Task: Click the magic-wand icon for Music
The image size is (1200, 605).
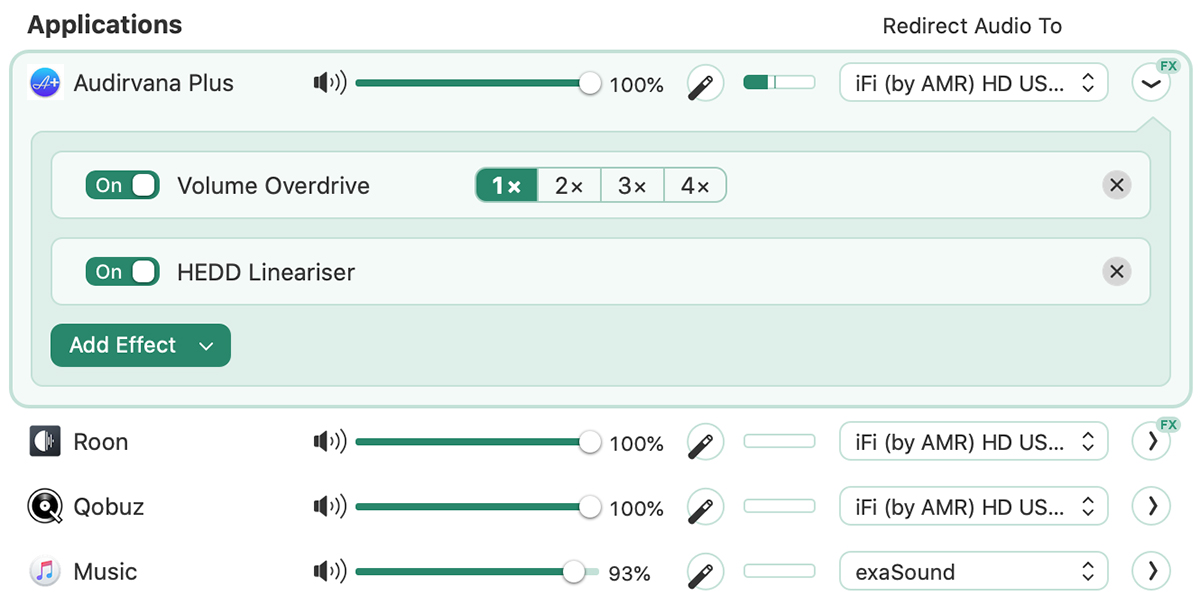Action: point(705,572)
